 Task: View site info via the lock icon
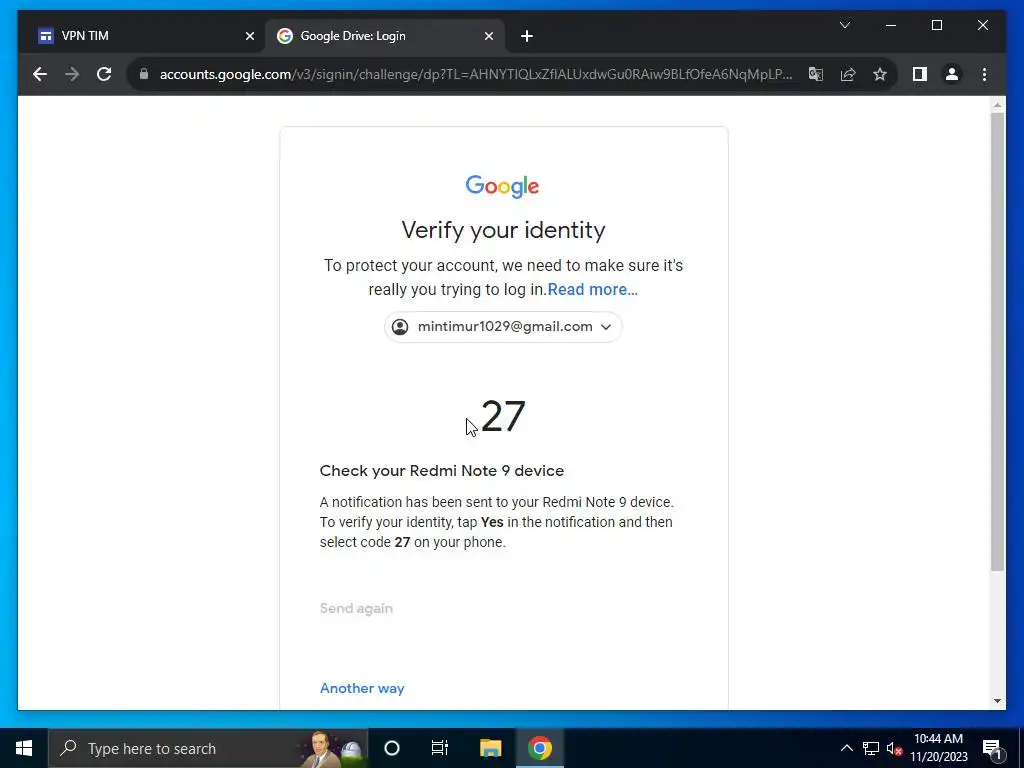[144, 74]
